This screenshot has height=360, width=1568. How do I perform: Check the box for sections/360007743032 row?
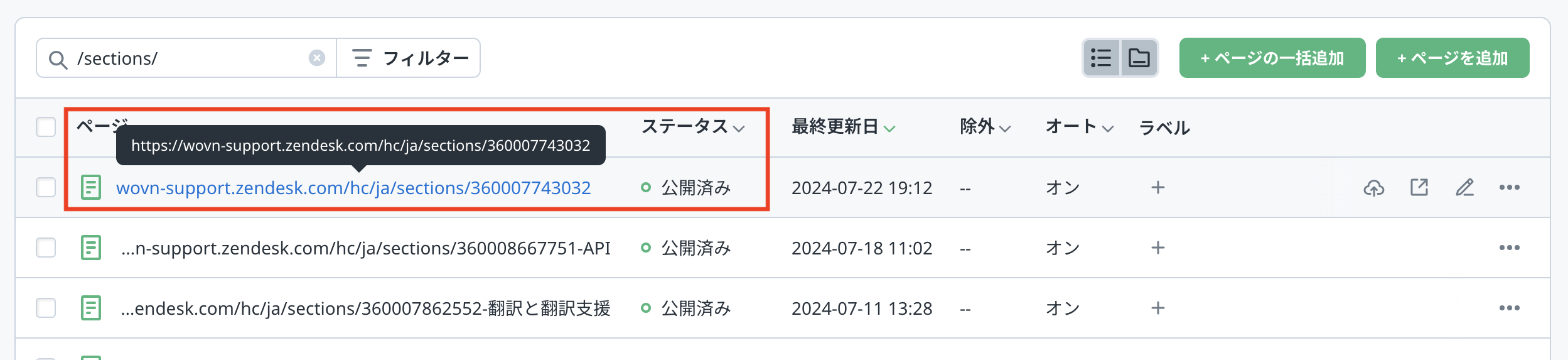46,187
